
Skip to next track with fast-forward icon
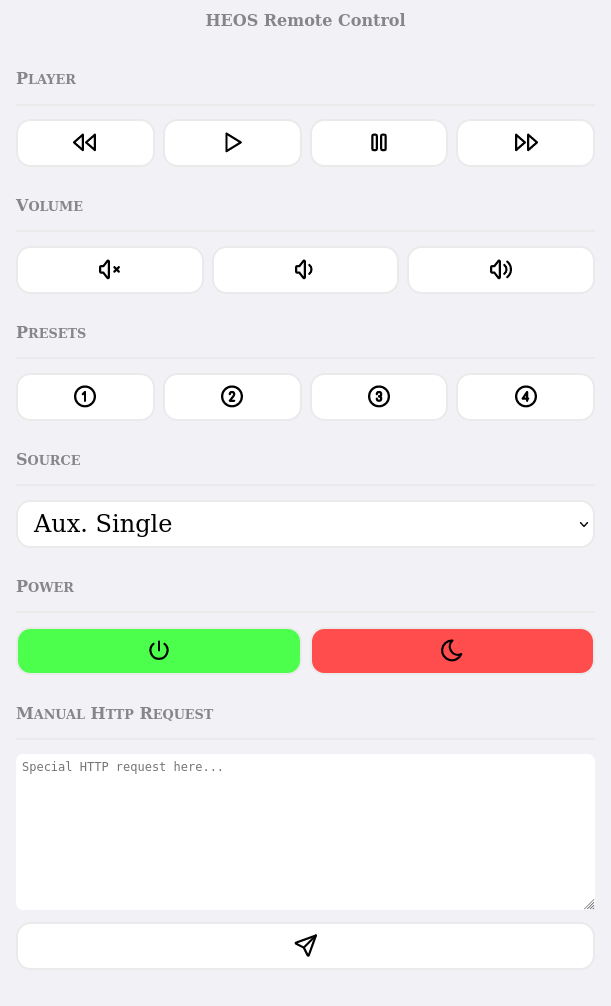point(525,142)
